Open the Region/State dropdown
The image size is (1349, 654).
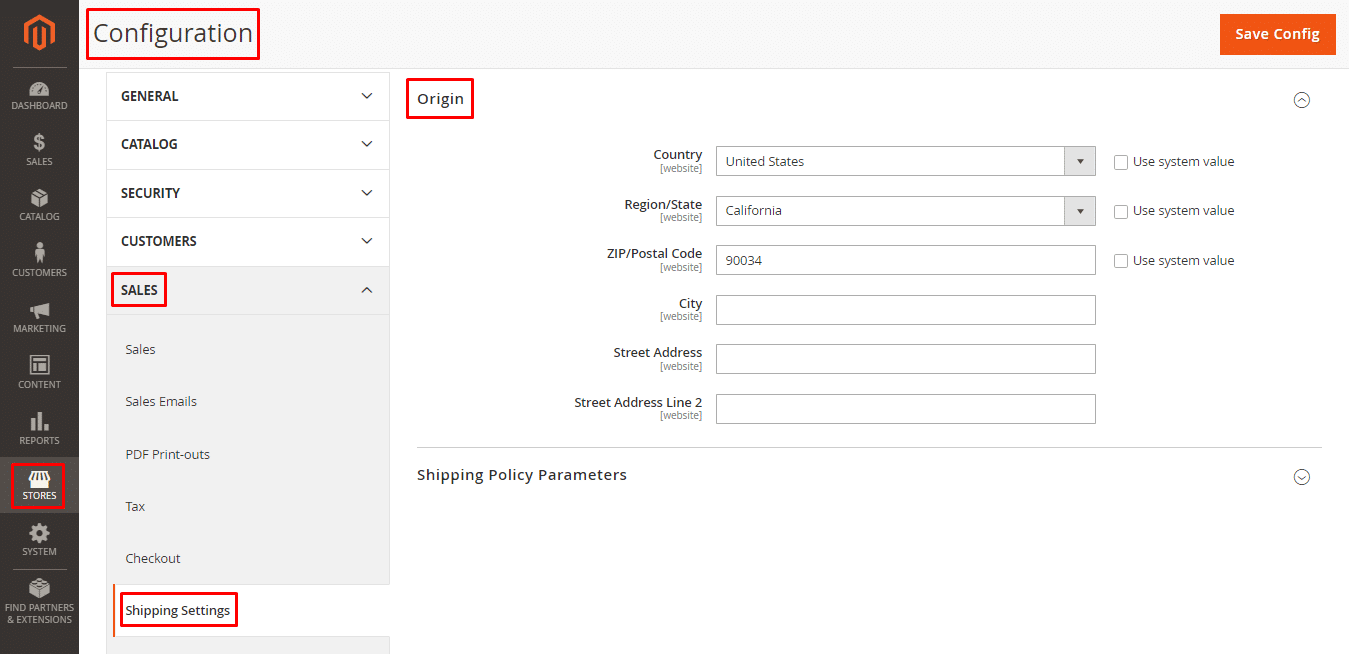1080,210
